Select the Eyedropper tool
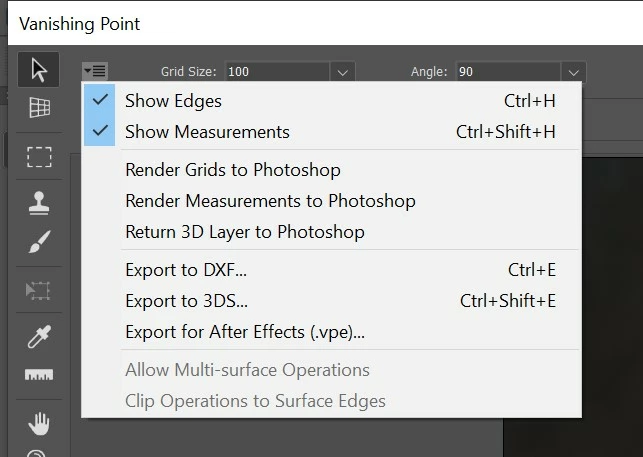Screen dimensions: 643x457 [39, 336]
